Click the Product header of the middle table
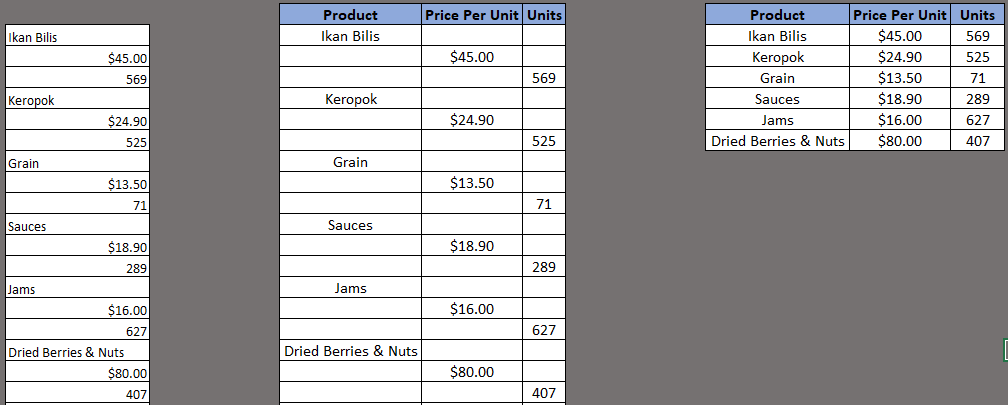Screen dimensions: 1008x405 coord(350,14)
